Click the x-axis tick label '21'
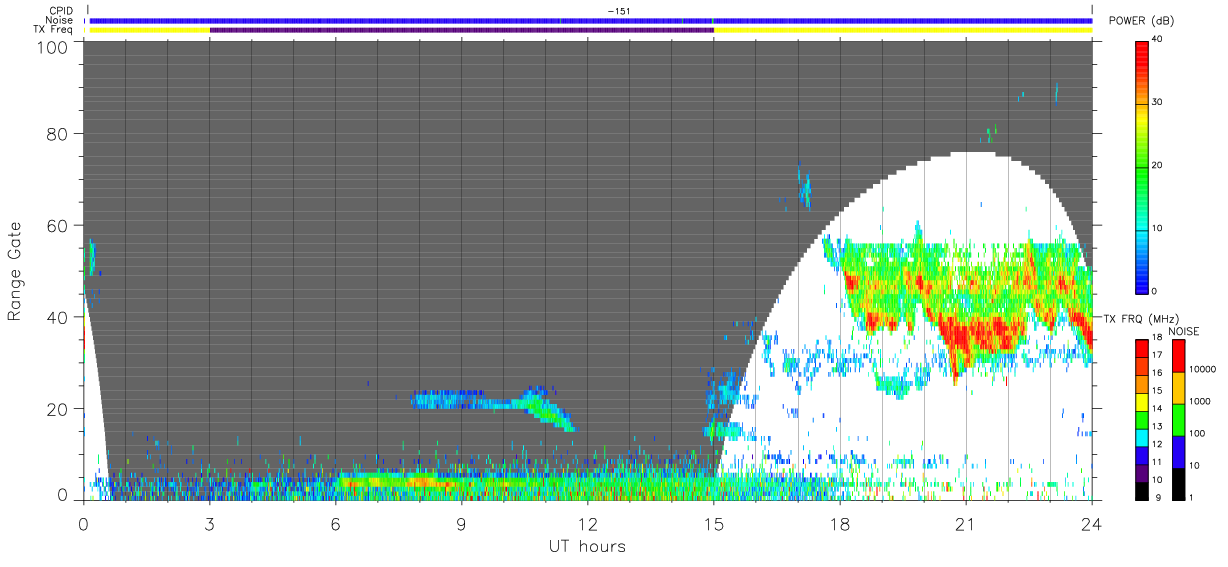The height and width of the screenshot is (567, 1228). 965,523
